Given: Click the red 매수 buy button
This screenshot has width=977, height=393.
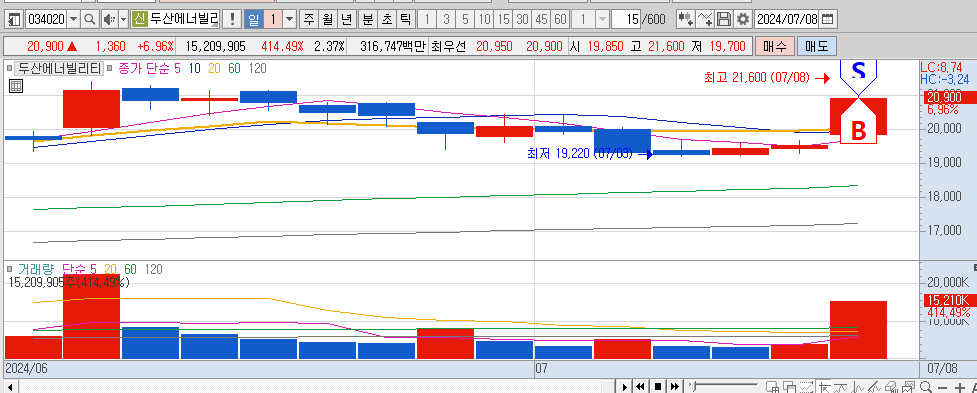Looking at the screenshot, I should (x=774, y=46).
